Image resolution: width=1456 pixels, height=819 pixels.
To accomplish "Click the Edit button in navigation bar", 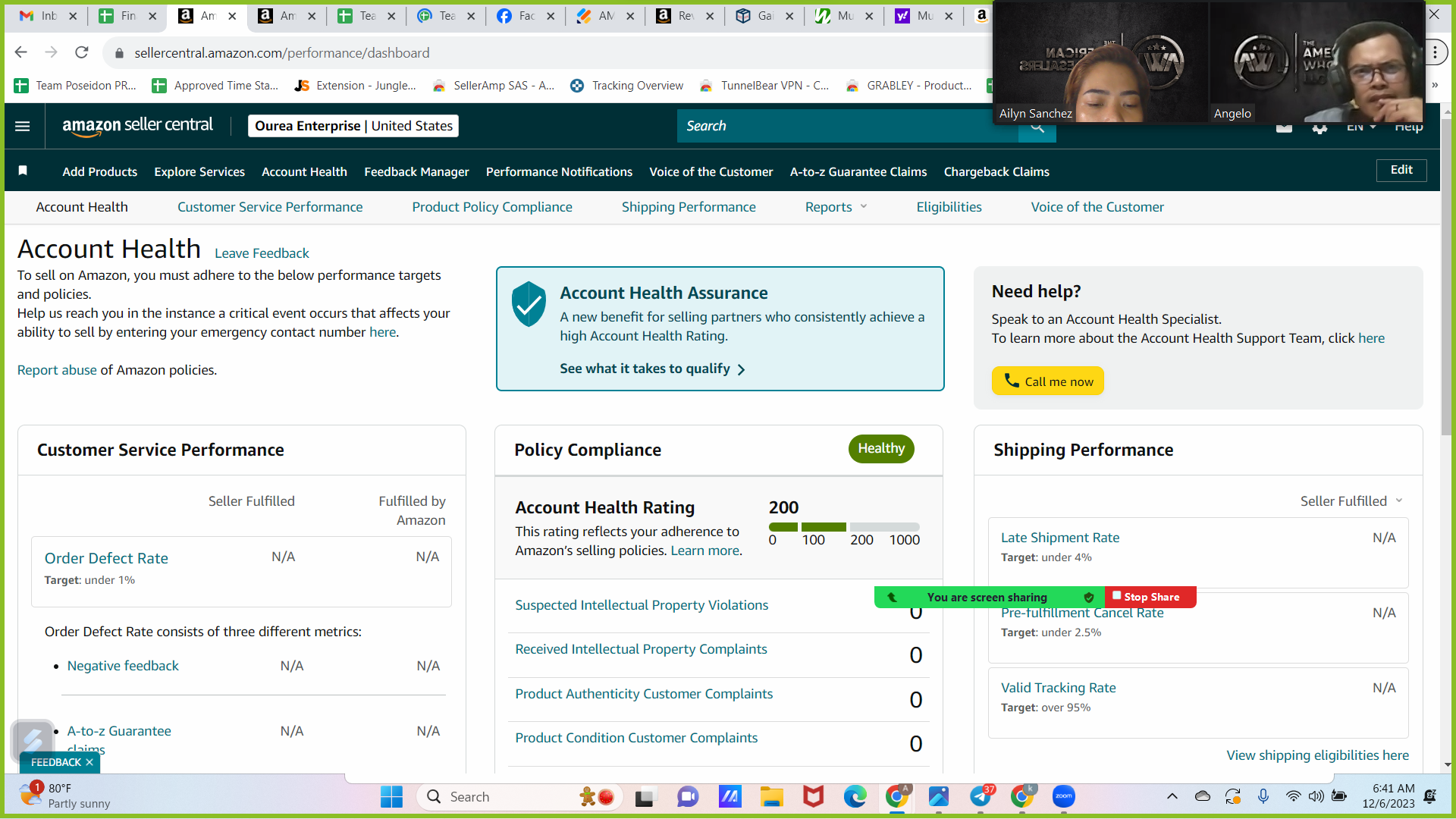I will click(1401, 170).
